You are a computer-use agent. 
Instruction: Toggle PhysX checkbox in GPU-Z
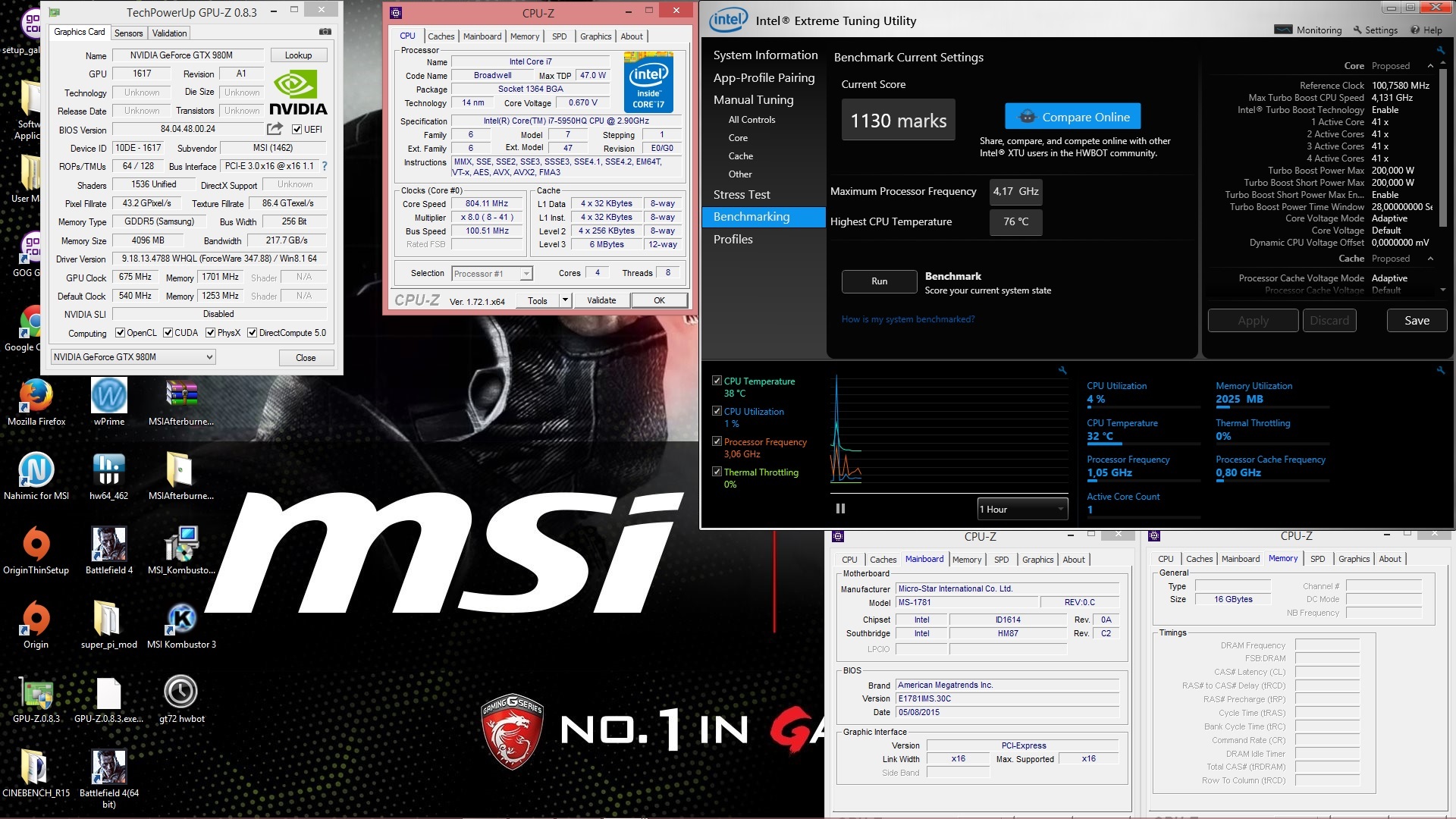[x=210, y=333]
